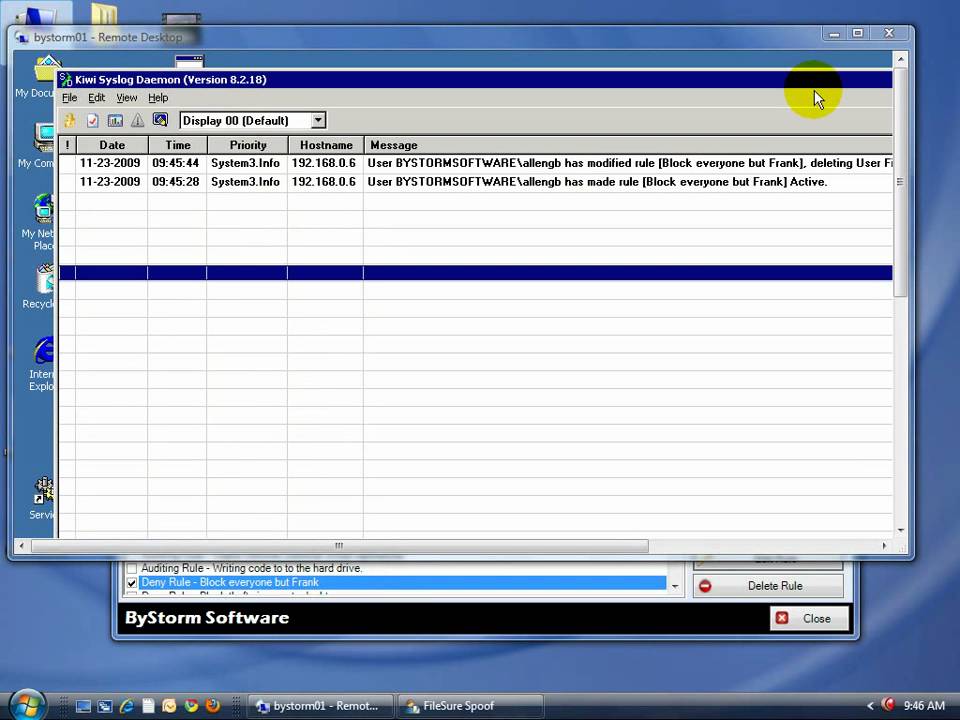Open the Kiwi Syslog setup toolbar icon

tap(70, 121)
